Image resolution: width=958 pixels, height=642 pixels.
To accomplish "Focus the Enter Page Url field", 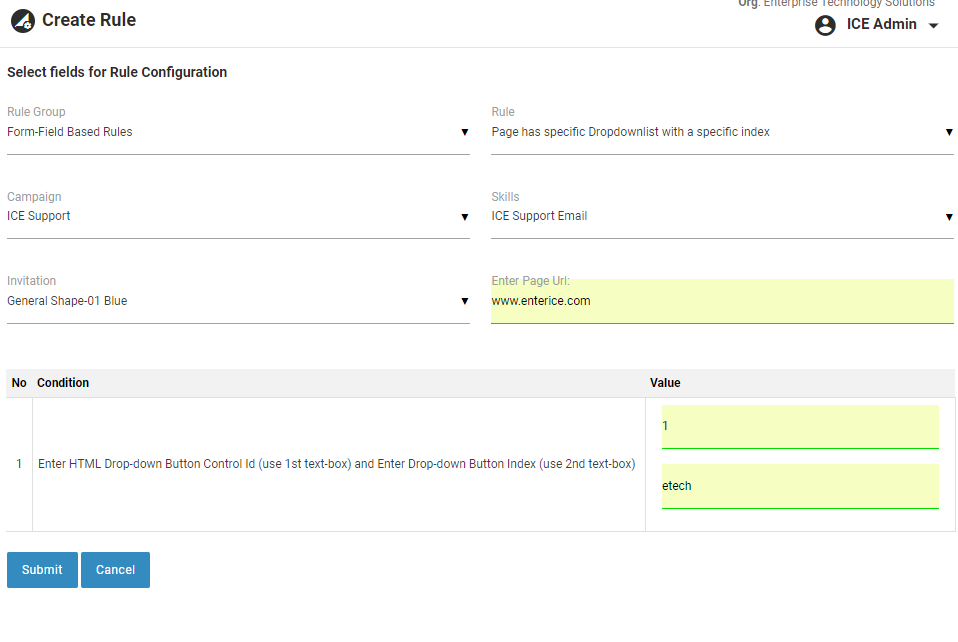I will [x=722, y=301].
